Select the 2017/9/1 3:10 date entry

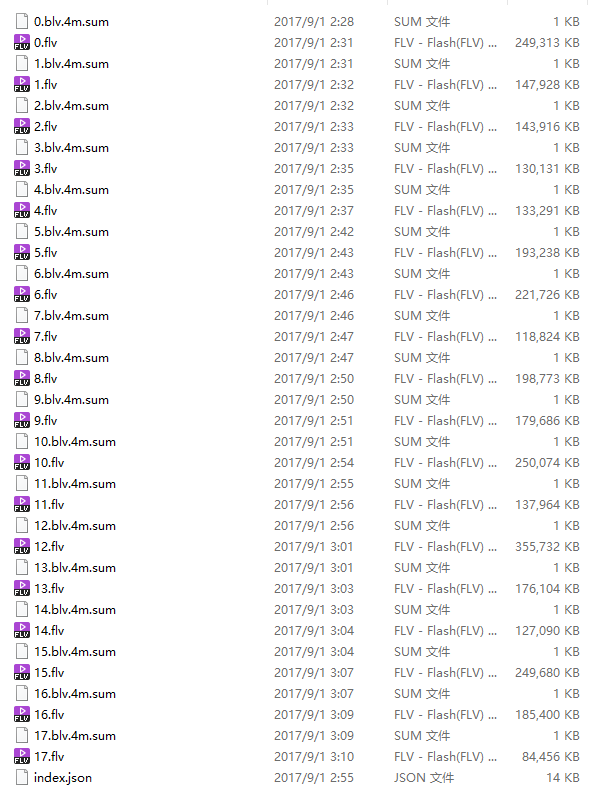click(314, 756)
